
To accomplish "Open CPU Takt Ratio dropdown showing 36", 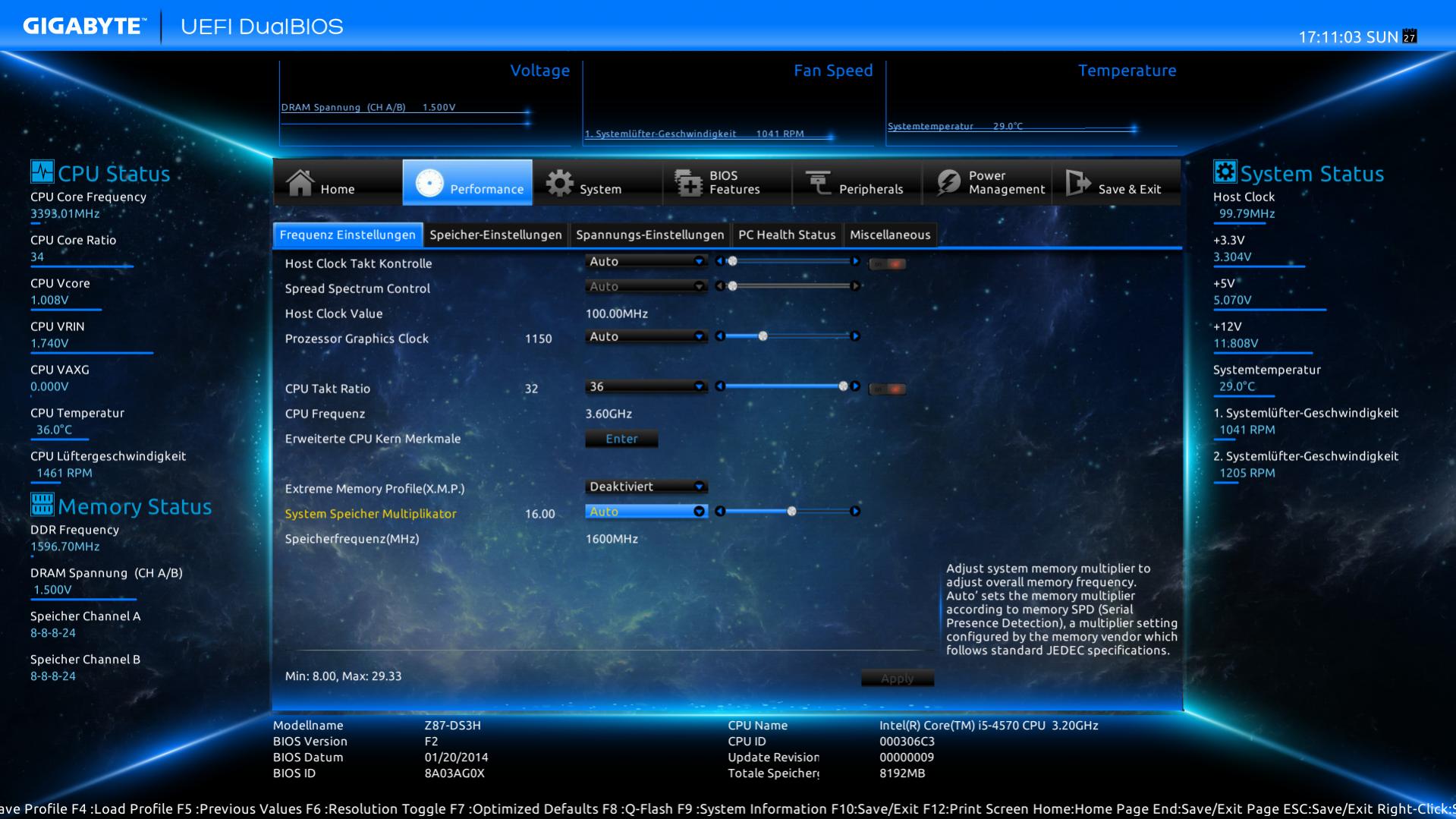I will coord(646,386).
